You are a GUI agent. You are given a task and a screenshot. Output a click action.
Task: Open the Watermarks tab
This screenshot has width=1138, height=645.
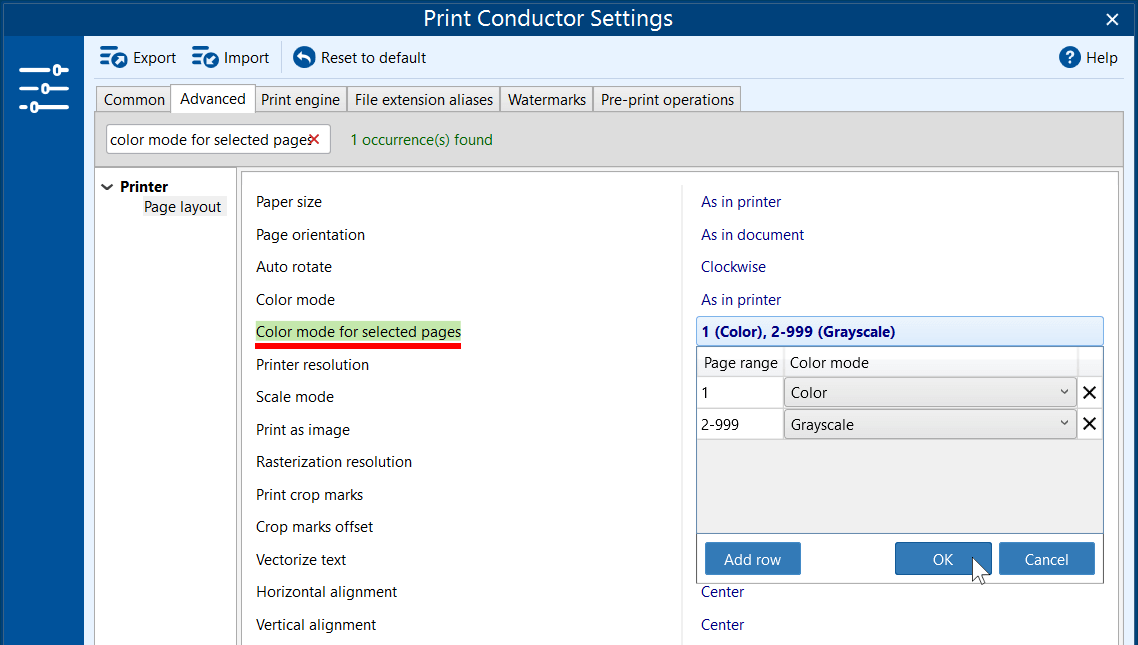(x=546, y=100)
